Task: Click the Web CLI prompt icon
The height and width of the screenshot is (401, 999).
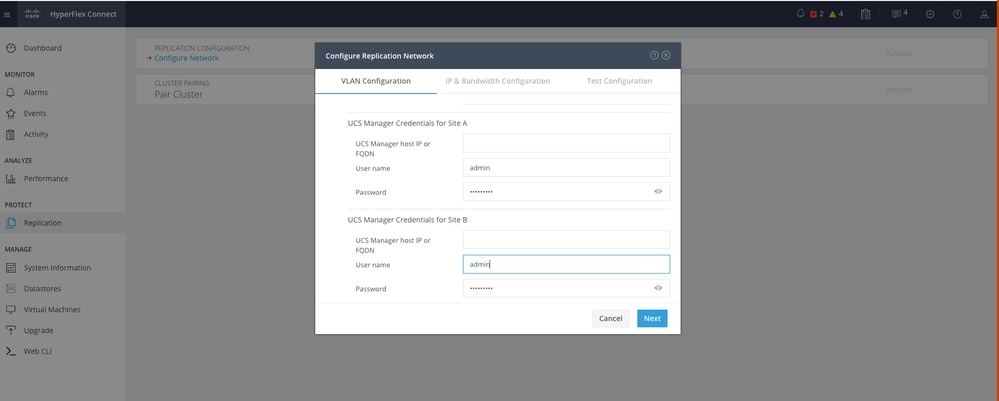Action: pos(10,351)
